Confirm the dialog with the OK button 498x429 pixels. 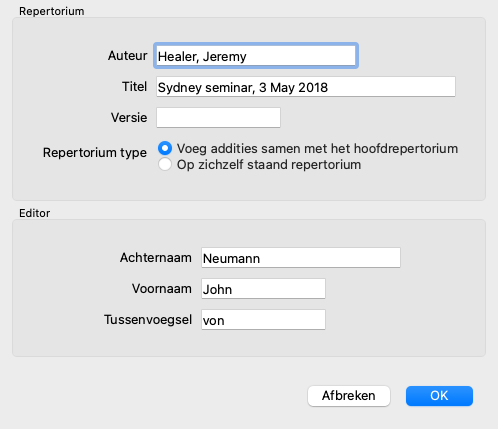point(439,396)
